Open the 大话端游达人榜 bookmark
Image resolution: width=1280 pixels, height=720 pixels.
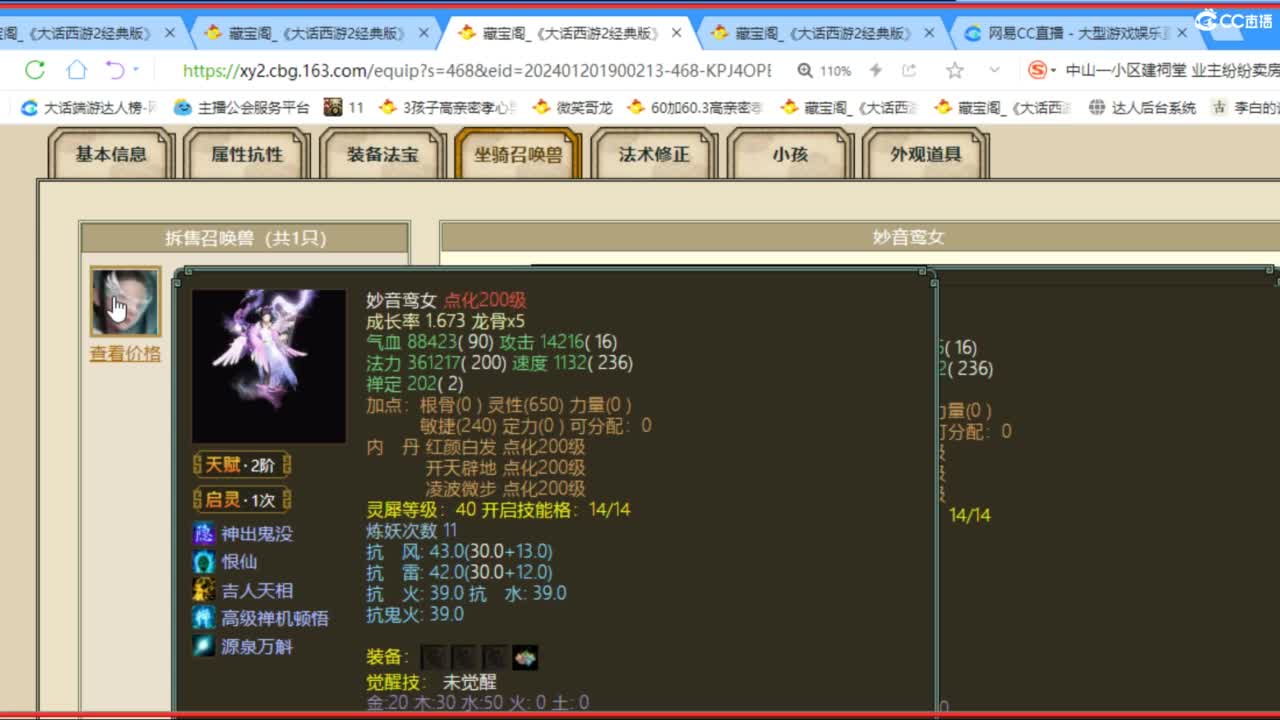coord(90,108)
